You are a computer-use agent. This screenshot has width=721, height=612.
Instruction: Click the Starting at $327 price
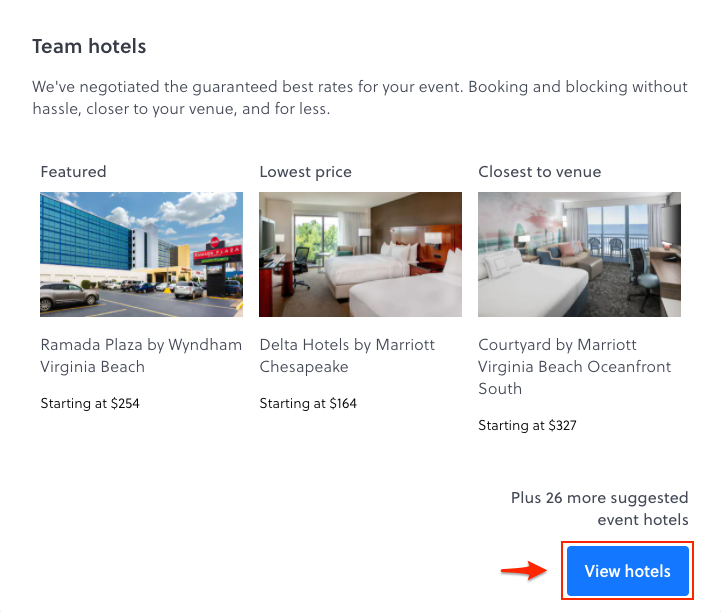pyautogui.click(x=527, y=426)
